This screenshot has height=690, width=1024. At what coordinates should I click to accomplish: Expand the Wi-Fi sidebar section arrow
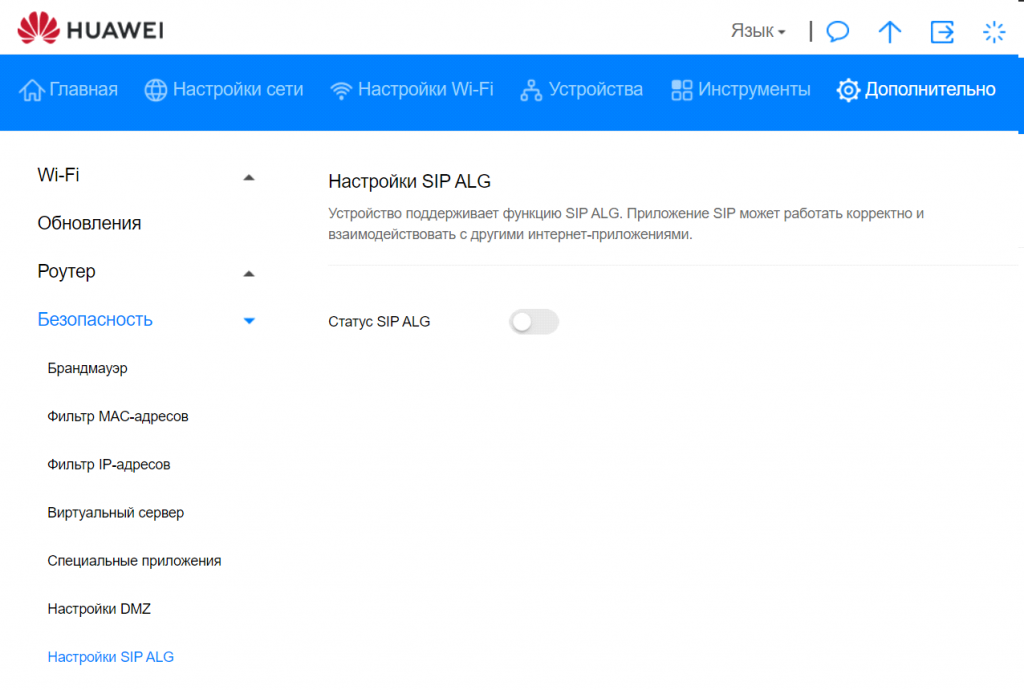click(249, 177)
